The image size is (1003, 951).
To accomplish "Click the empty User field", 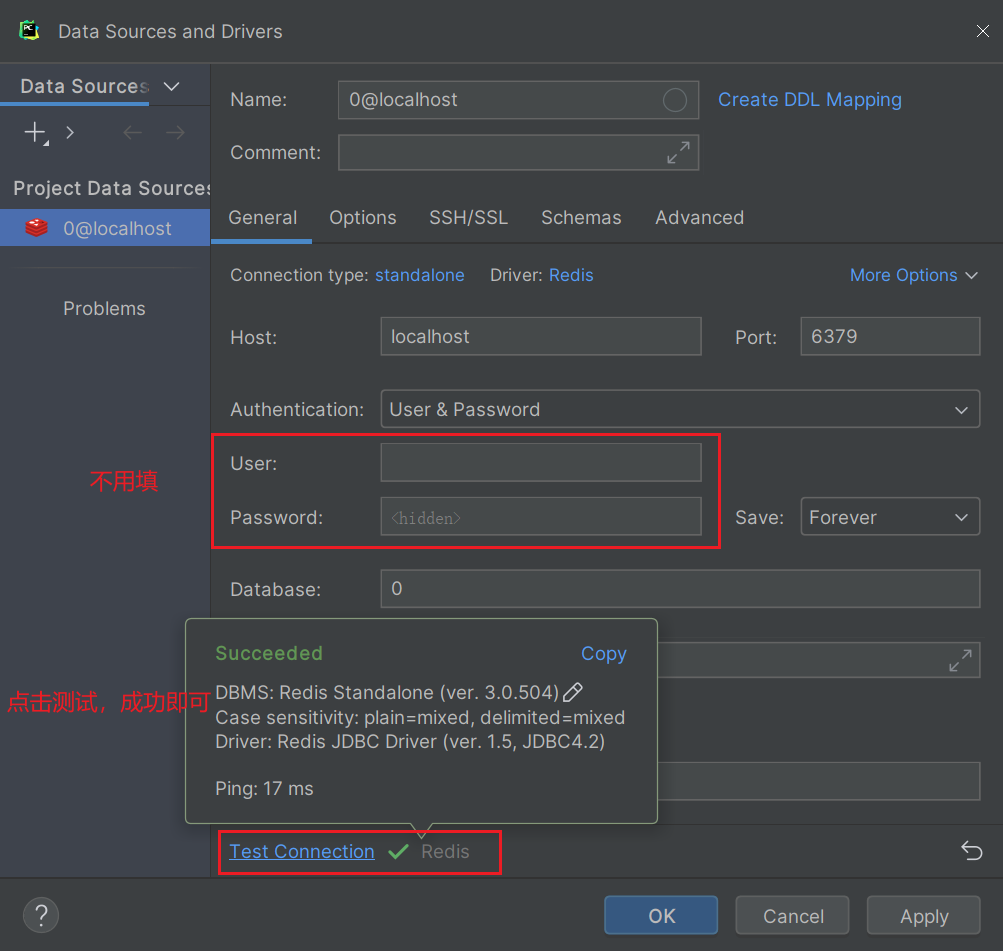I will (541, 462).
